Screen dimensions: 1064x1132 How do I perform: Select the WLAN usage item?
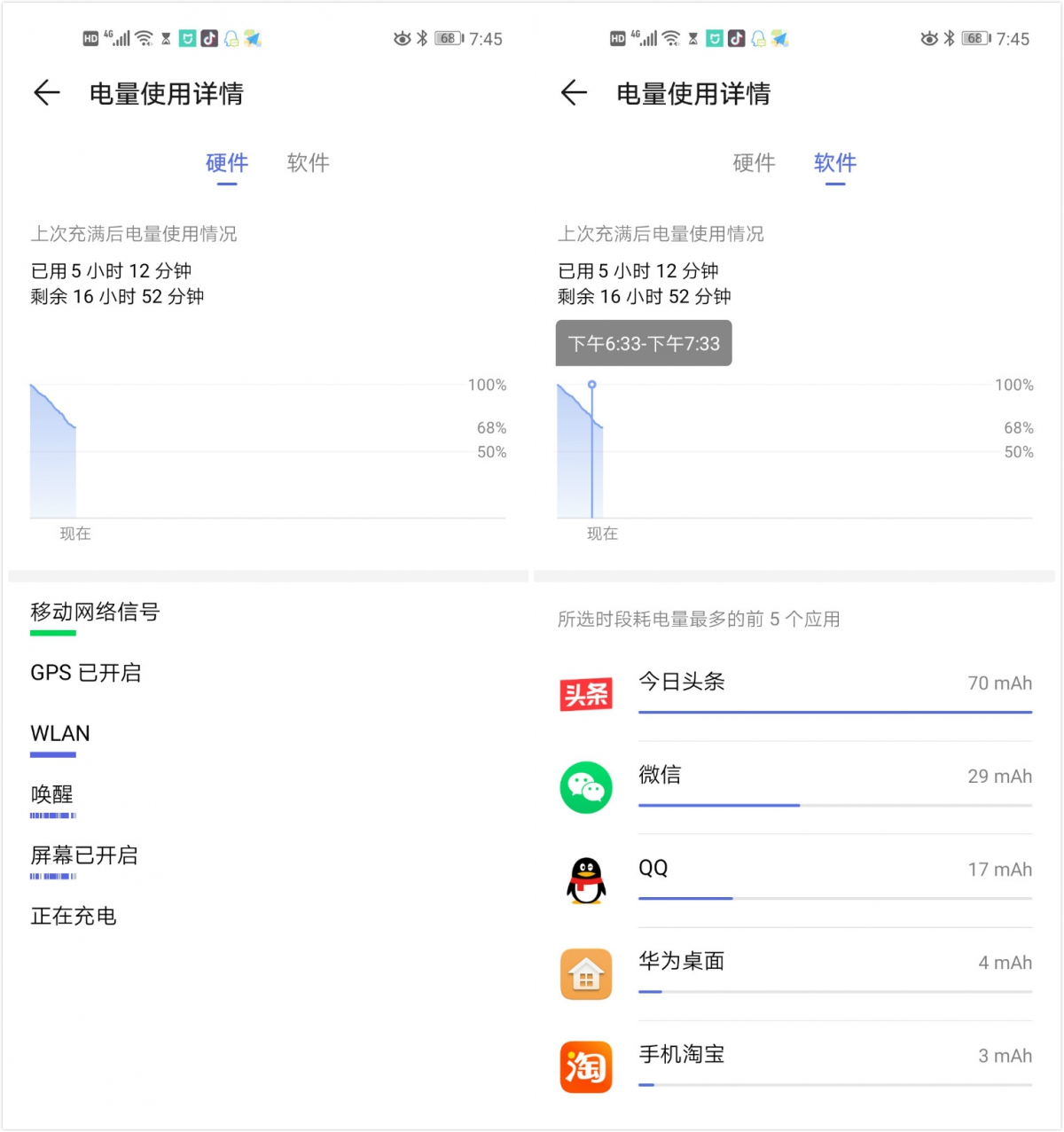click(59, 734)
